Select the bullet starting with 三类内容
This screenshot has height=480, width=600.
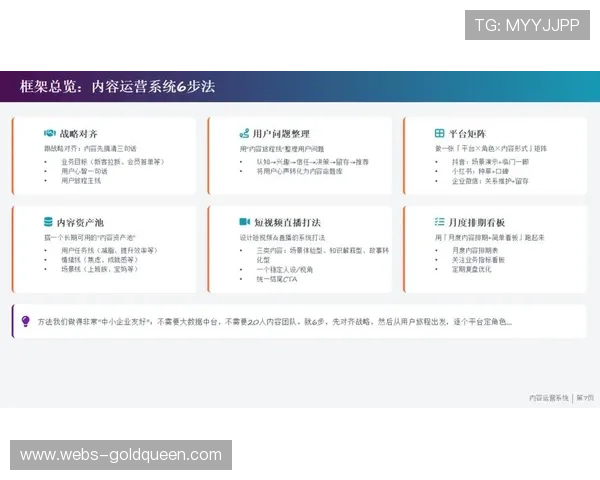[x=323, y=255]
